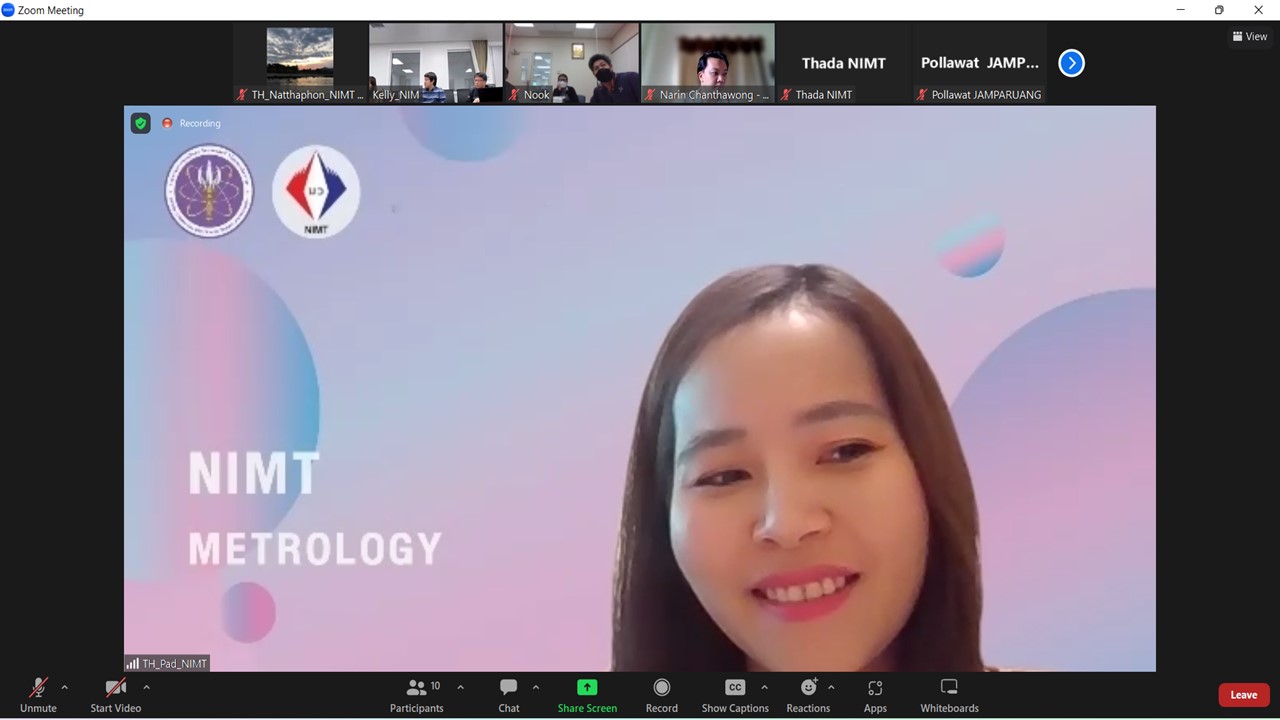Open the View layout menu
This screenshot has width=1280, height=720.
(1250, 37)
